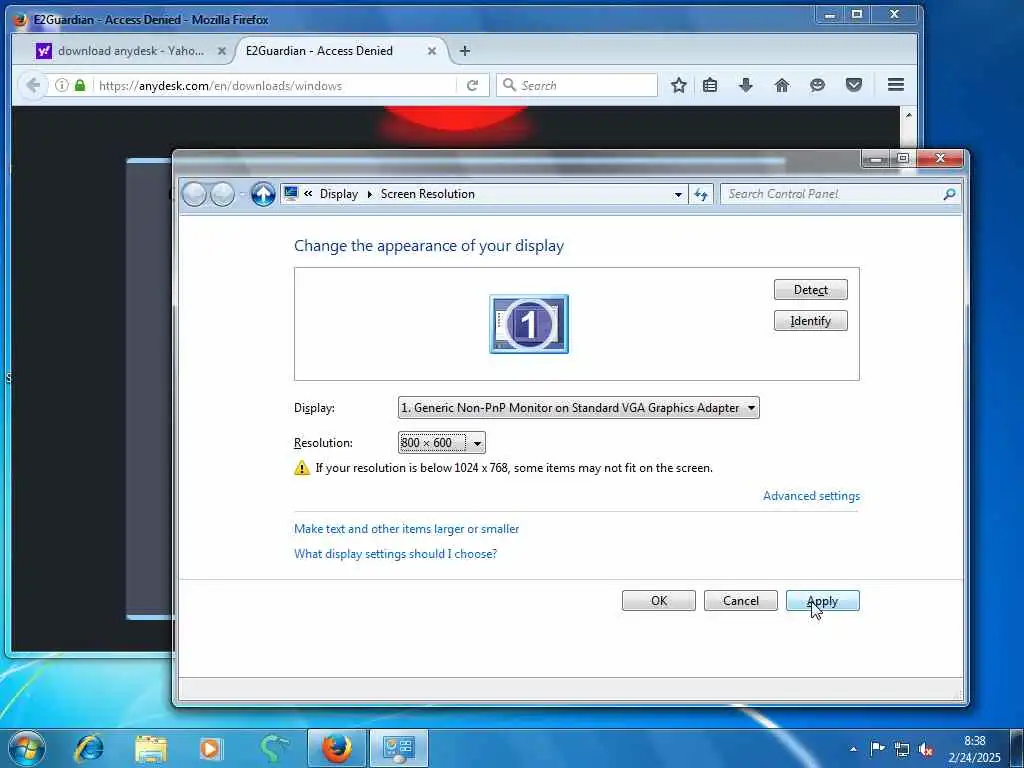The width and height of the screenshot is (1024, 768).
Task: Reload the anydesk page
Action: point(472,85)
